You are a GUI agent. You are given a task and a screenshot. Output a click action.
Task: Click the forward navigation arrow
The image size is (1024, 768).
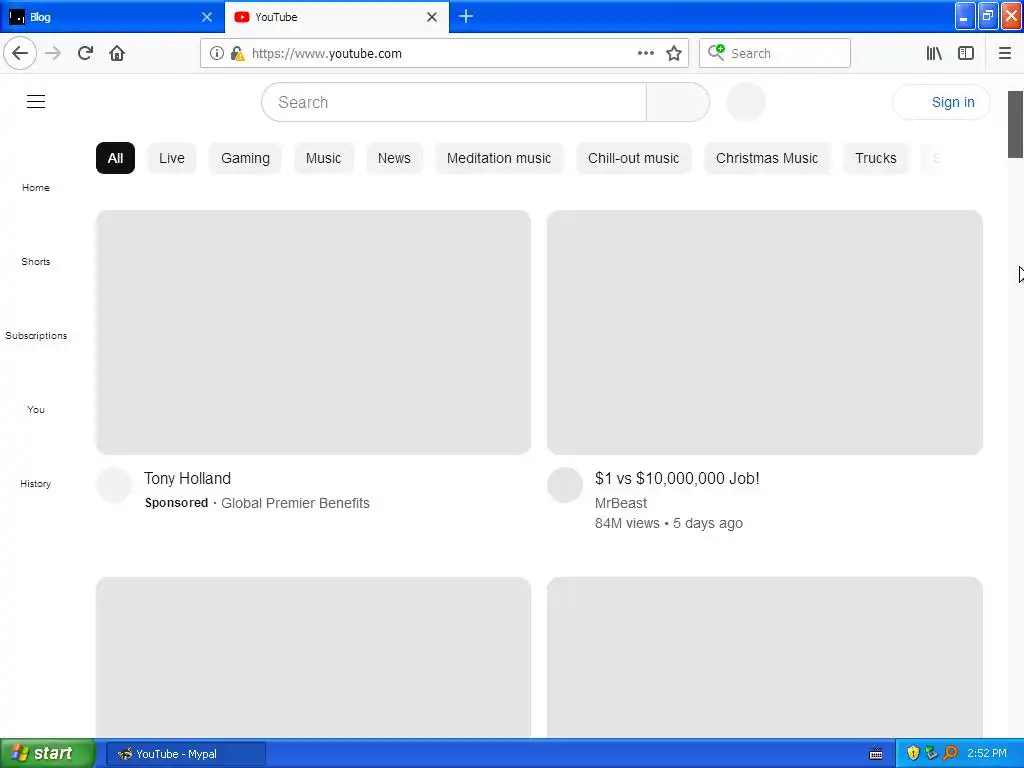click(53, 53)
